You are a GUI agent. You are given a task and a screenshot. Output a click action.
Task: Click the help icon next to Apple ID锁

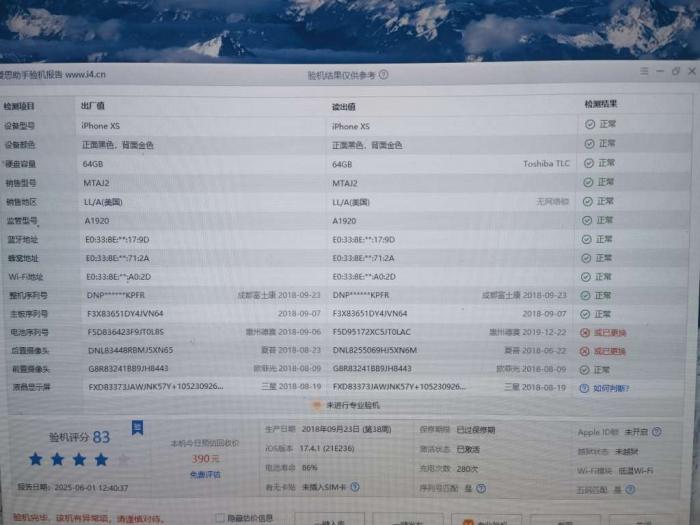pos(656,432)
